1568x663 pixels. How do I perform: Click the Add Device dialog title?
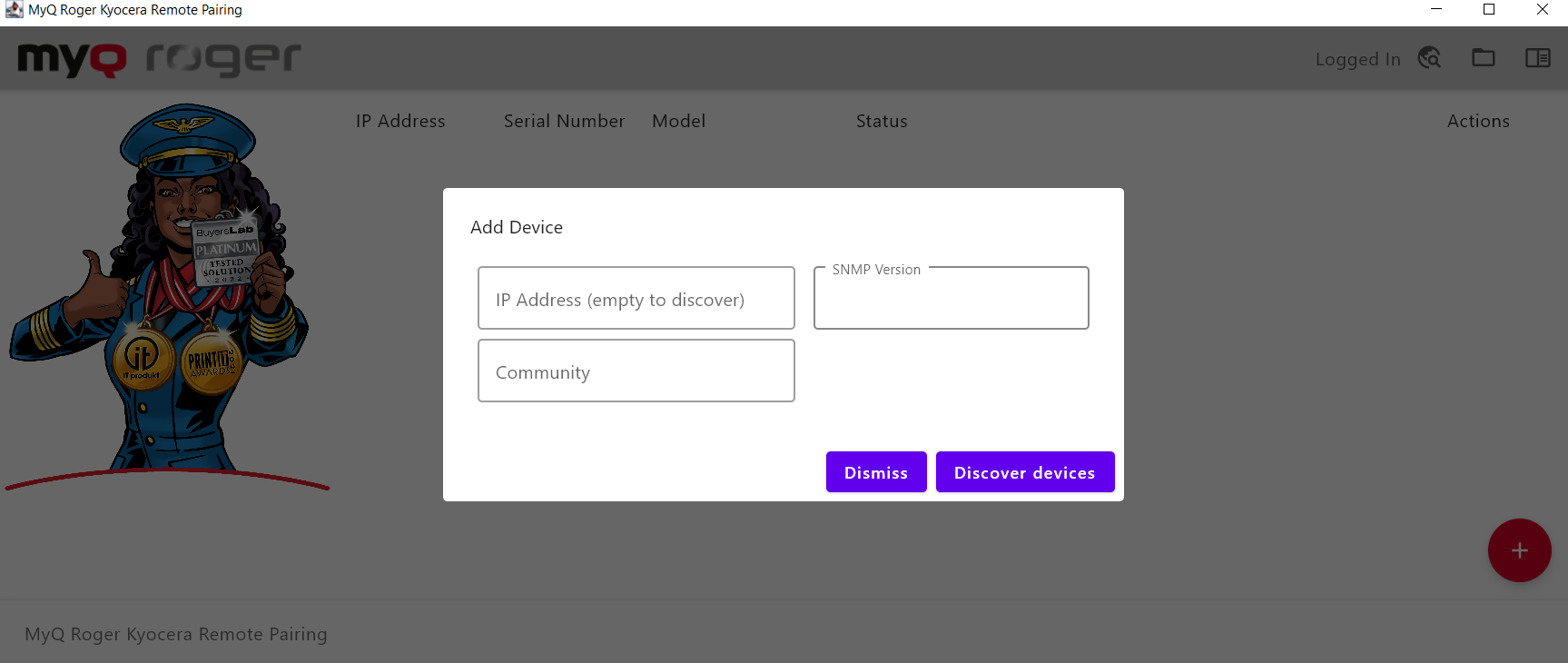517,227
